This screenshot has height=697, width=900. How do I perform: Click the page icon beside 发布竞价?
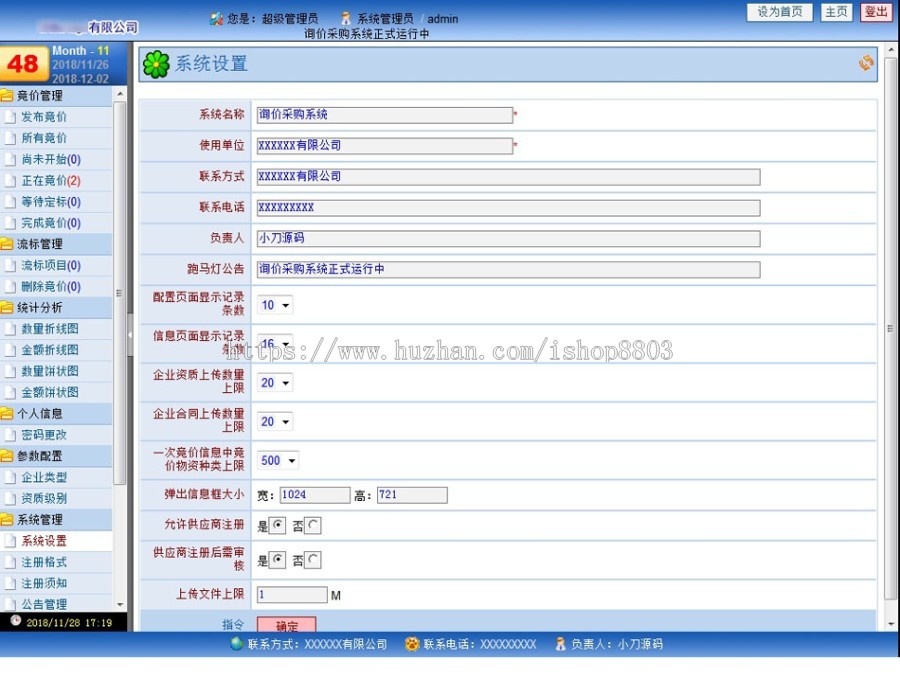[10, 117]
